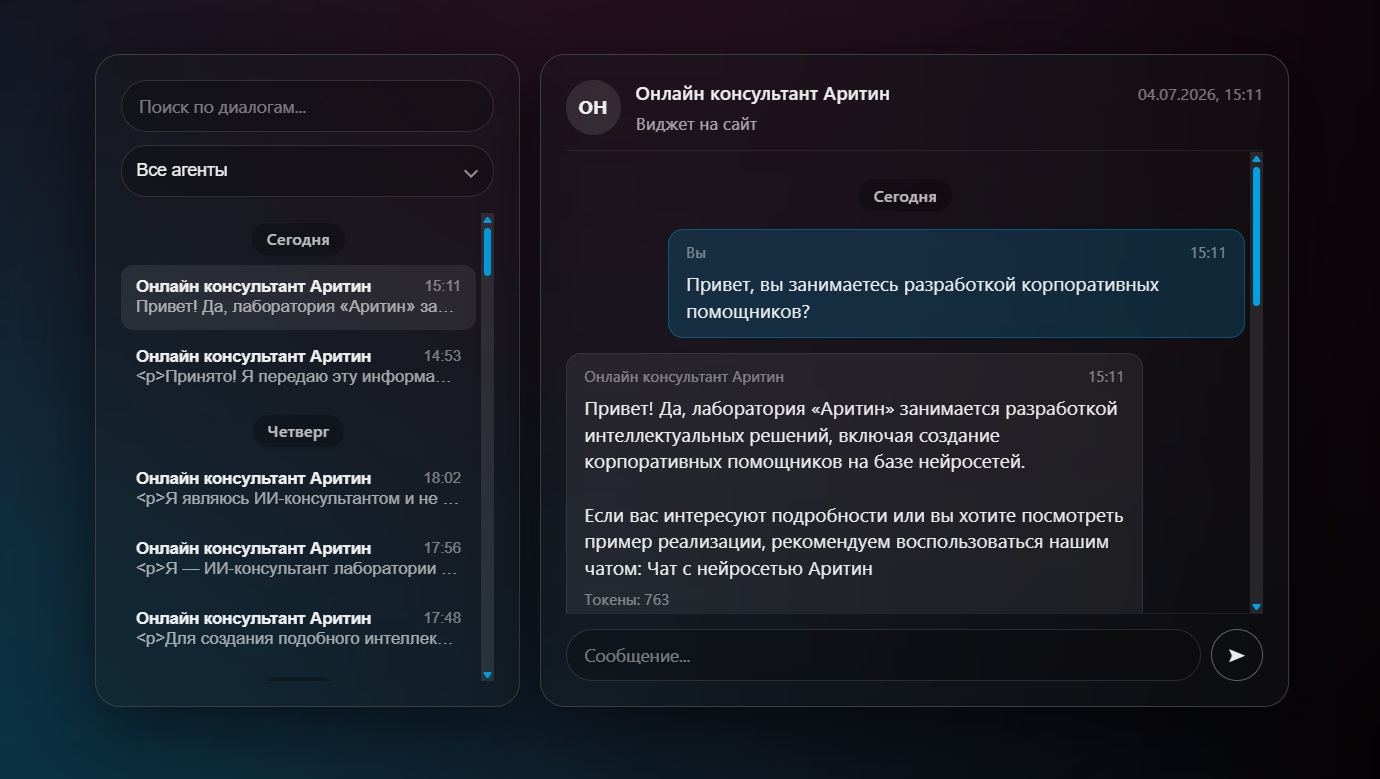Click the header title Онлайн консультант Аритин
The width and height of the screenshot is (1380, 779).
762,94
